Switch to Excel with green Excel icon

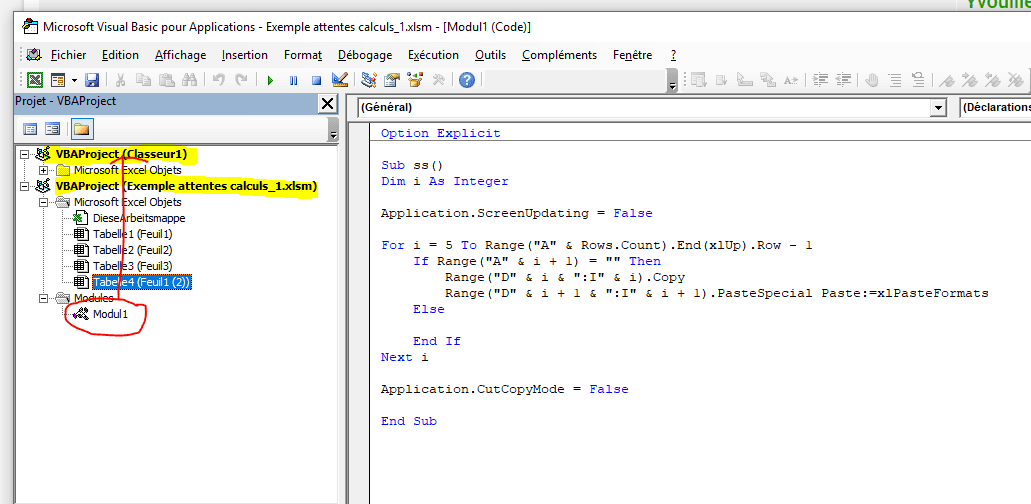pos(35,80)
